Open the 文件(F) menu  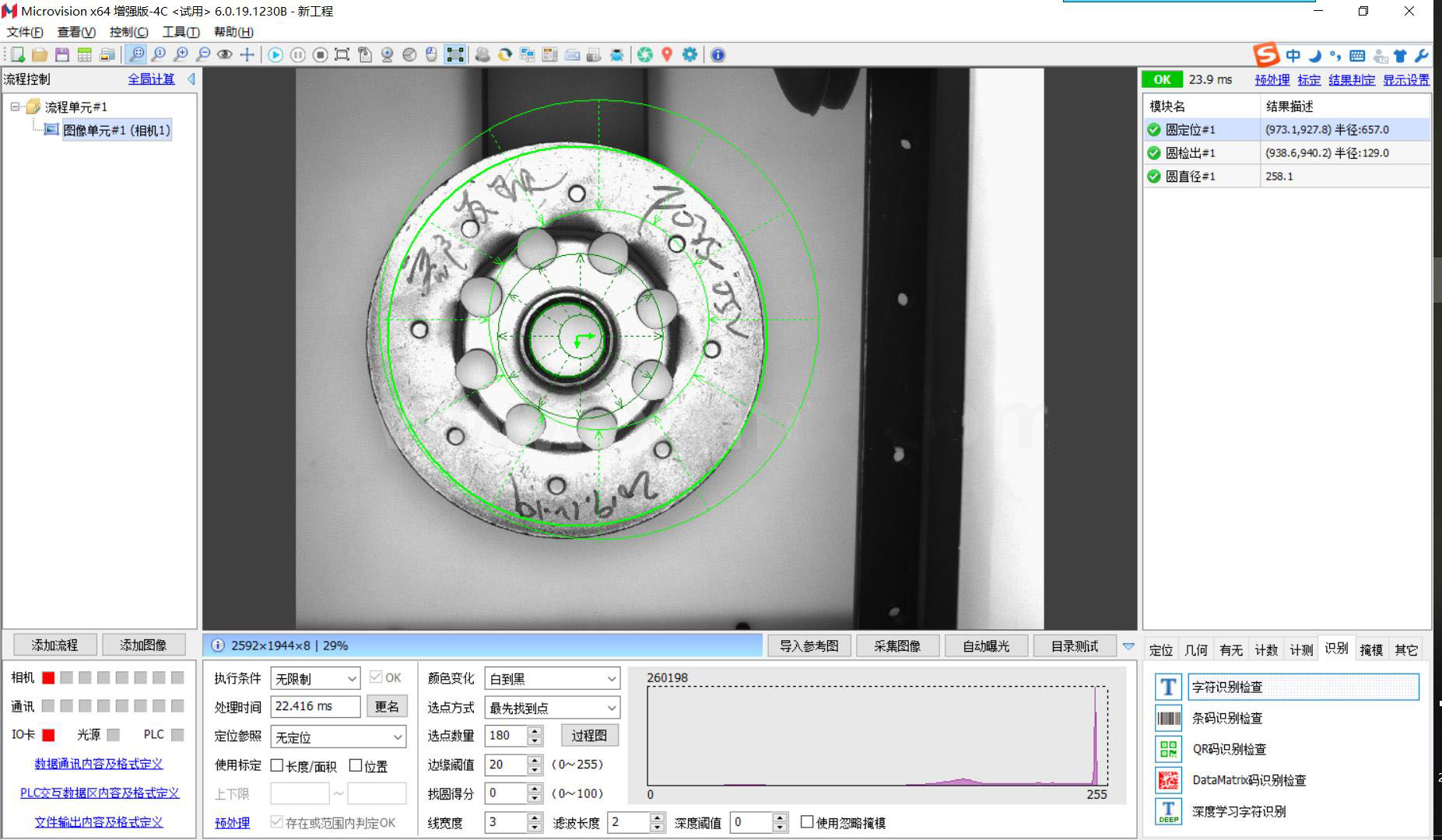[25, 32]
